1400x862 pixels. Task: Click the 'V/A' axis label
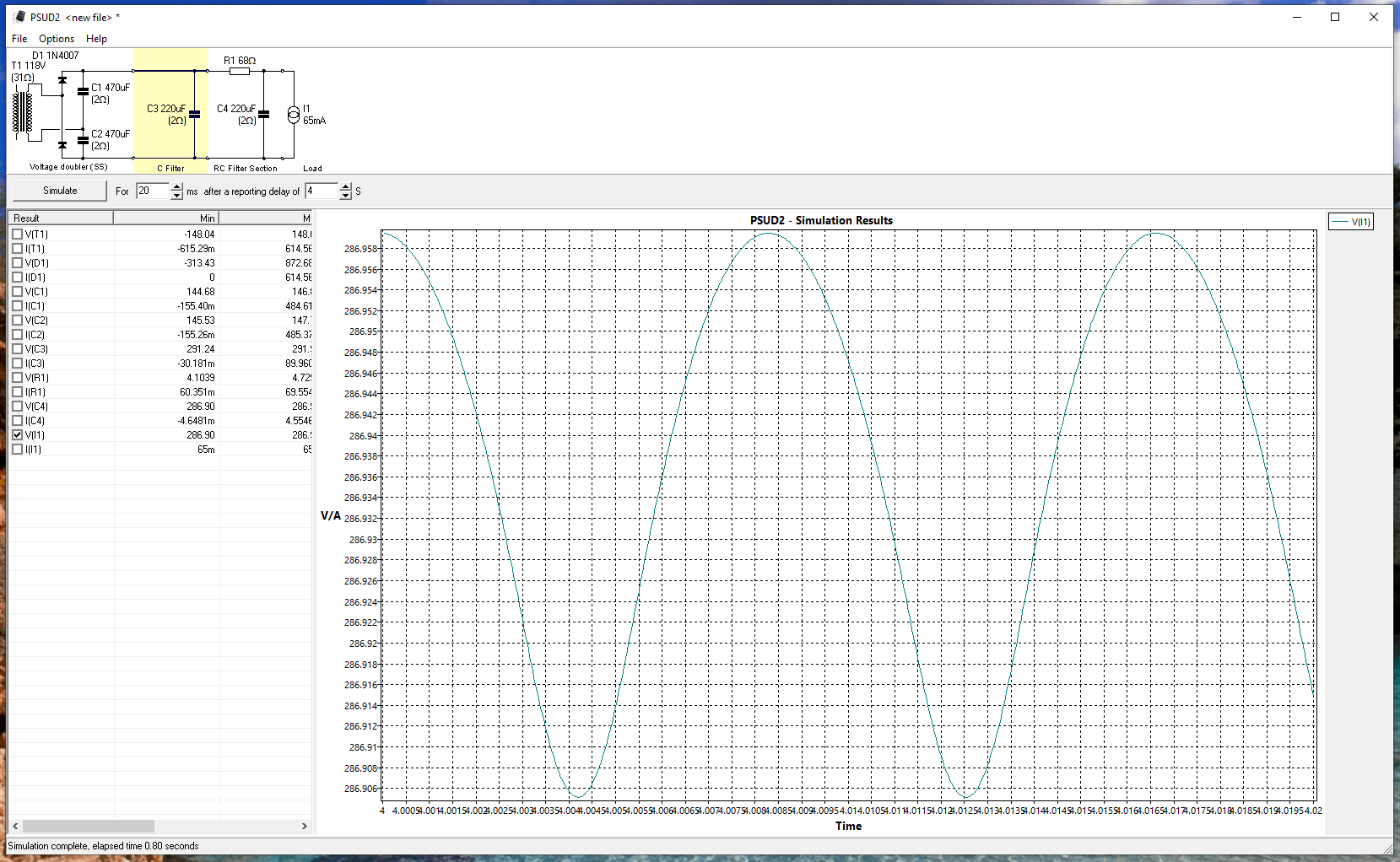(331, 515)
